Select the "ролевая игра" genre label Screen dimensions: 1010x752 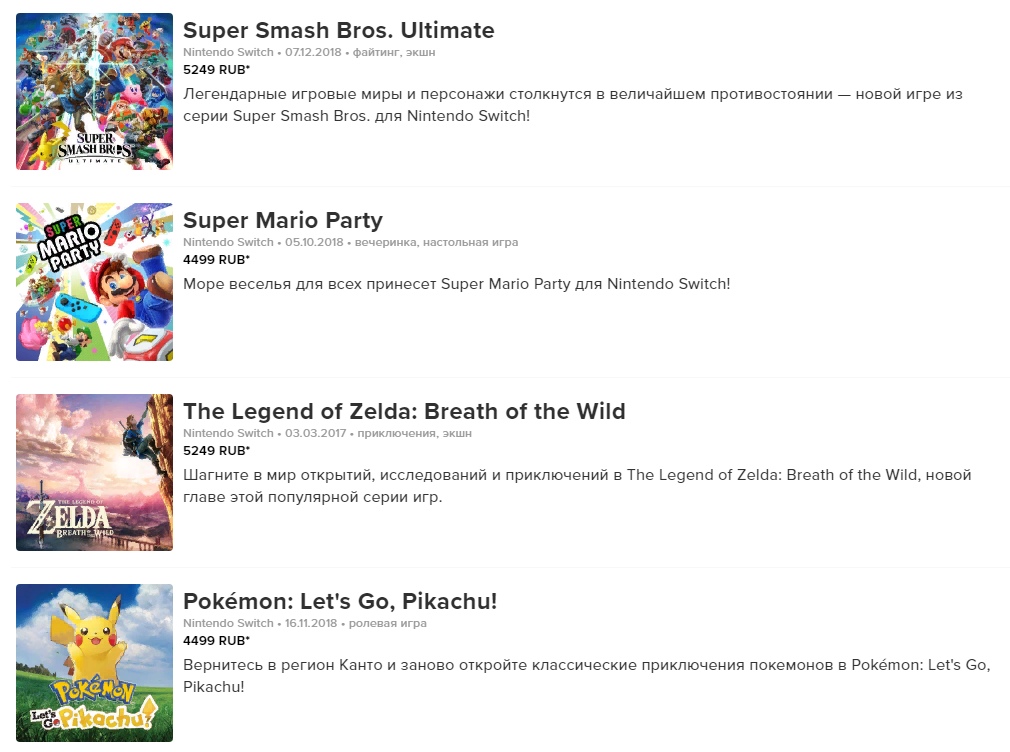(x=387, y=623)
